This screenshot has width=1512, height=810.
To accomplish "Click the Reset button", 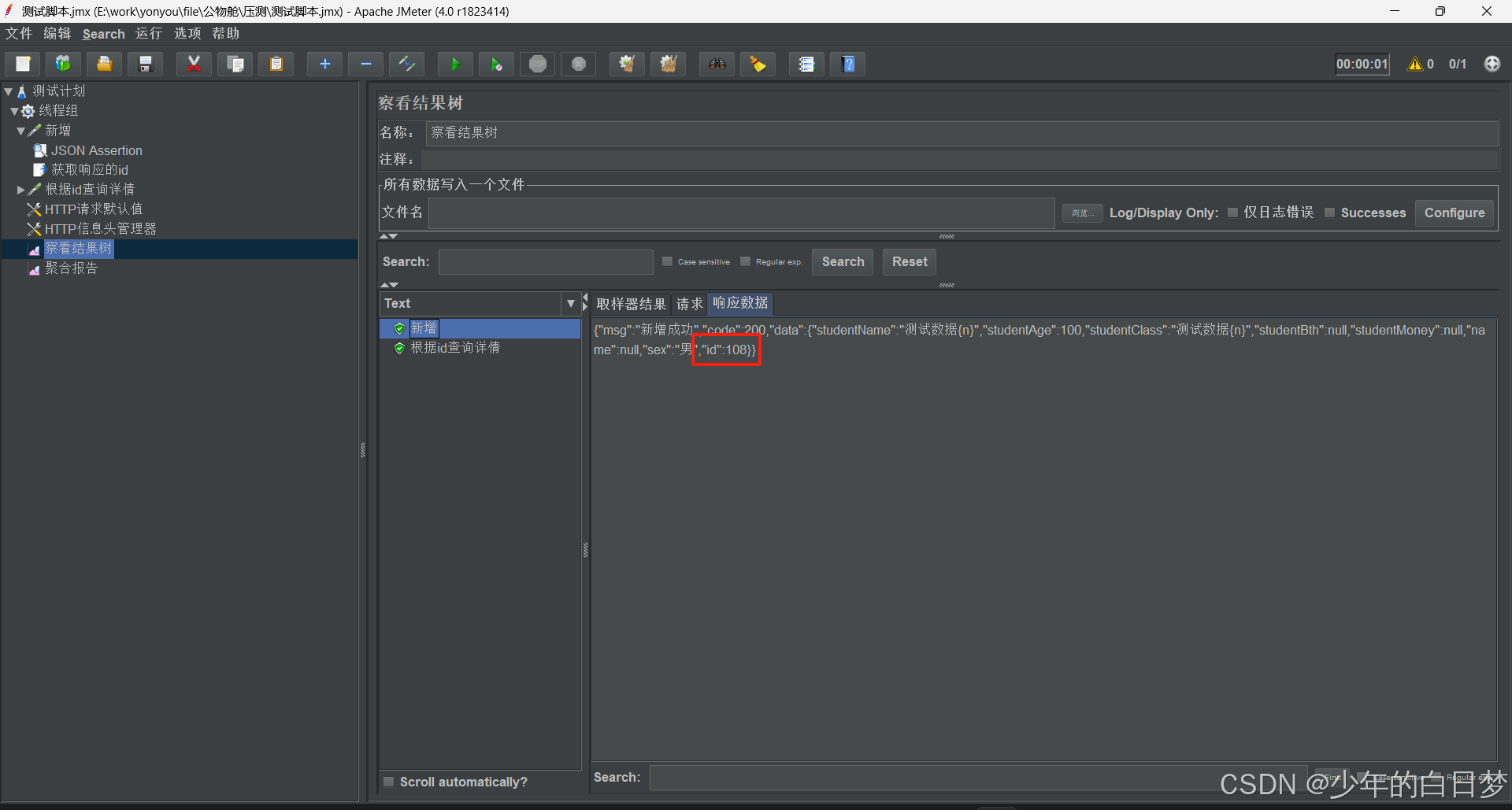I will 910,261.
